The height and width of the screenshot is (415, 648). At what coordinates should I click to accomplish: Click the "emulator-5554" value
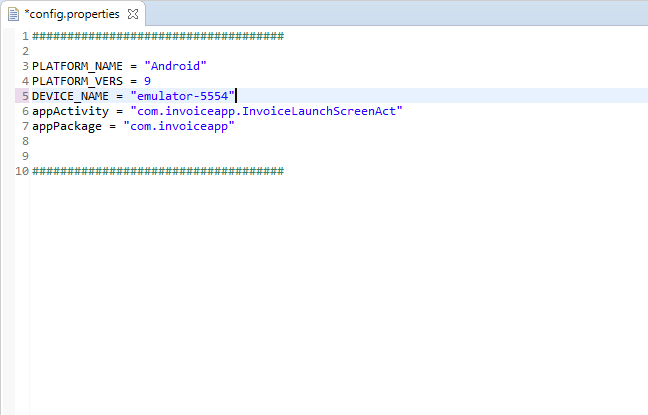pos(182,96)
